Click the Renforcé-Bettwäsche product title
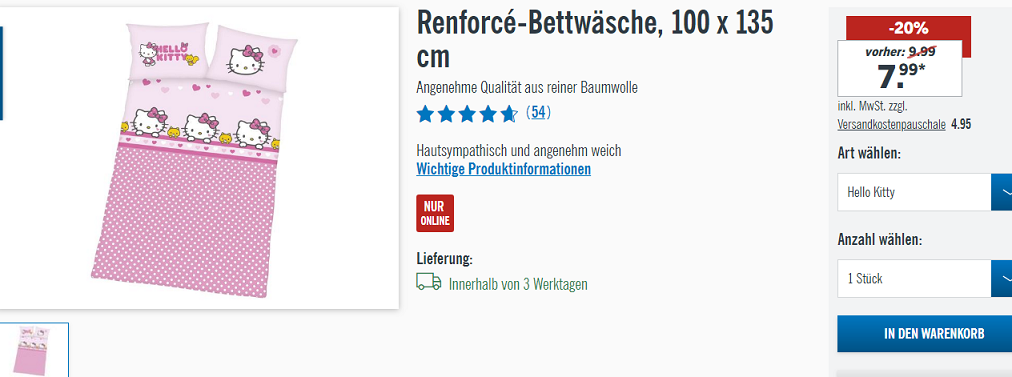Viewport: 1012px width, 377px height. tap(594, 40)
